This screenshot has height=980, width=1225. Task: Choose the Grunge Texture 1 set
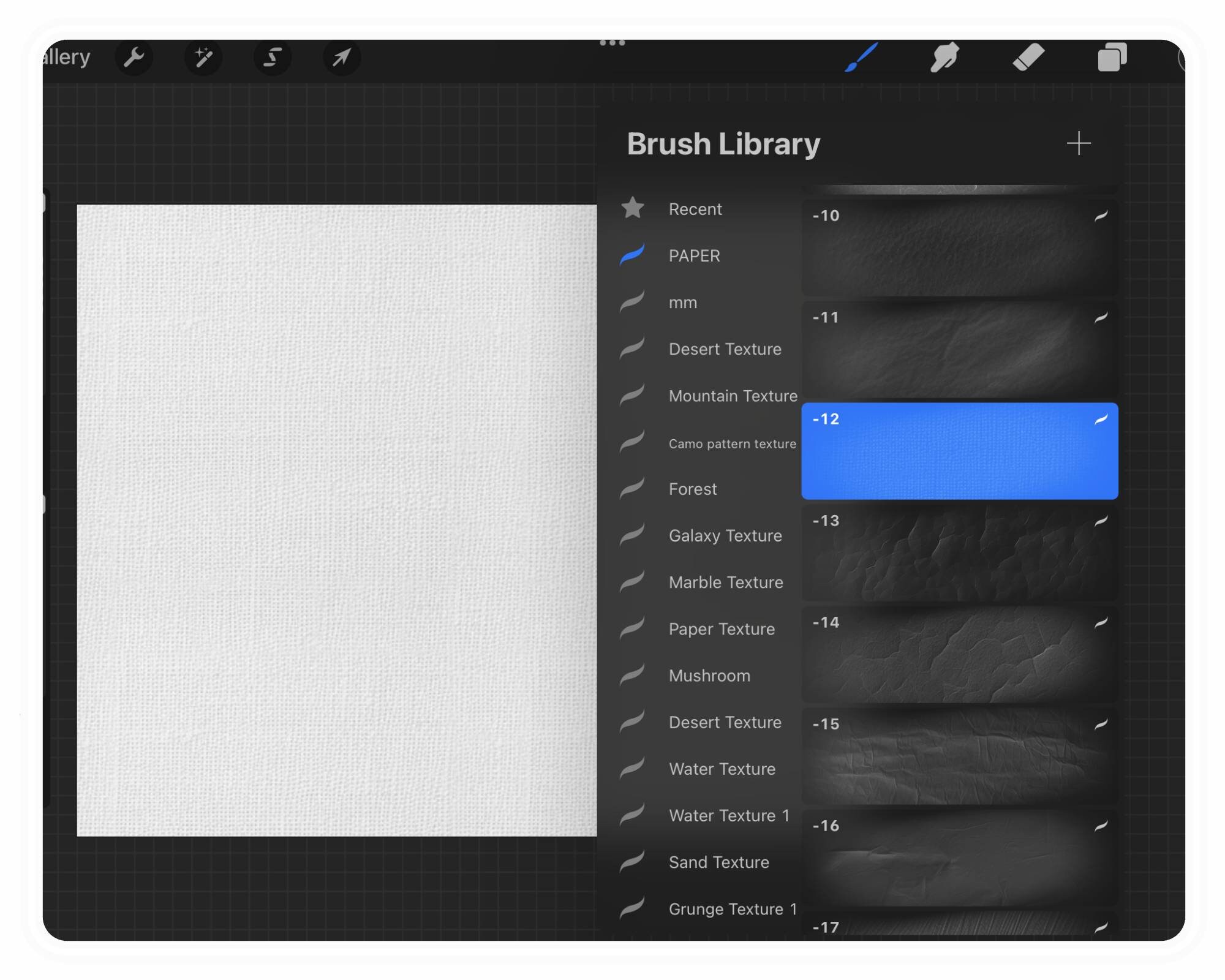click(x=732, y=909)
